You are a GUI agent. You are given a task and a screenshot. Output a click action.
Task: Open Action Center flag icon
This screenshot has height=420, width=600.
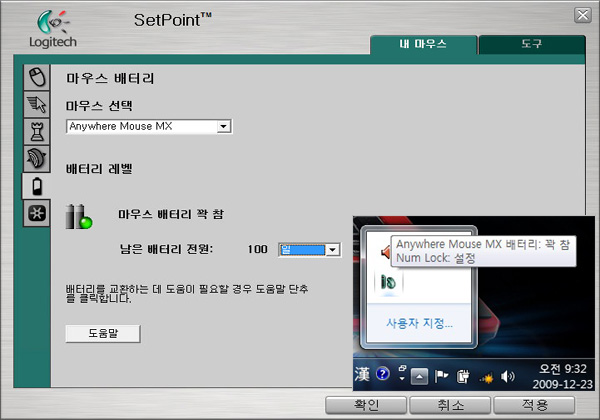click(441, 376)
